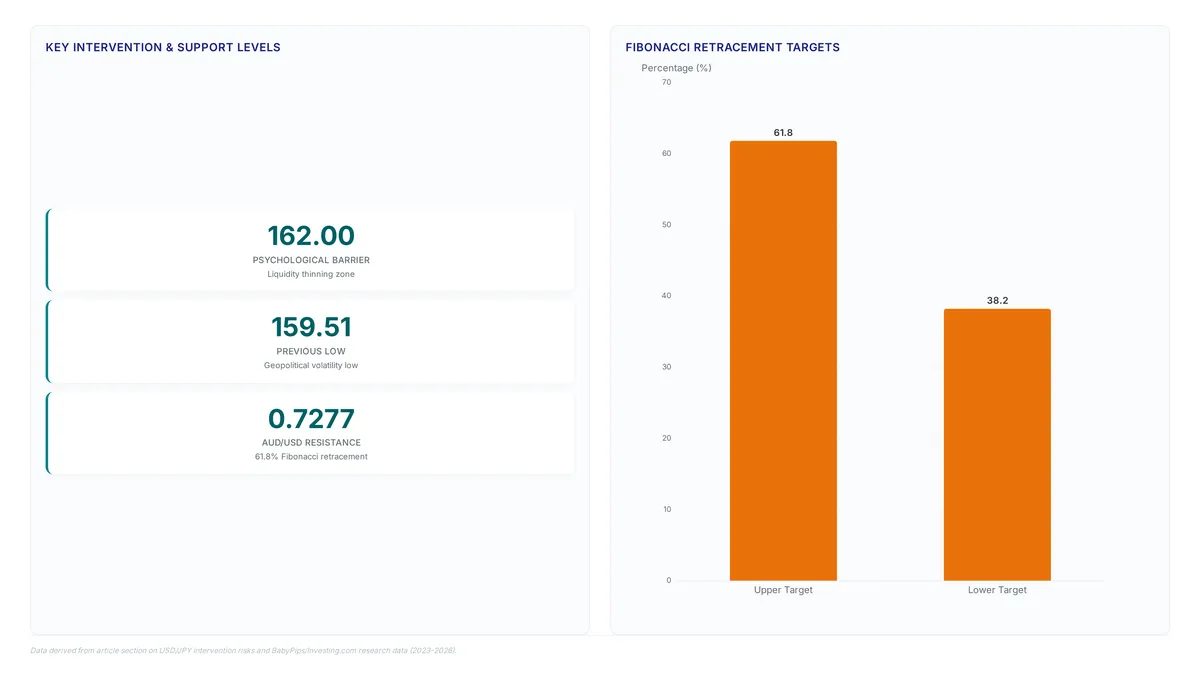
Task: Click the data source footnote text
Action: (243, 650)
